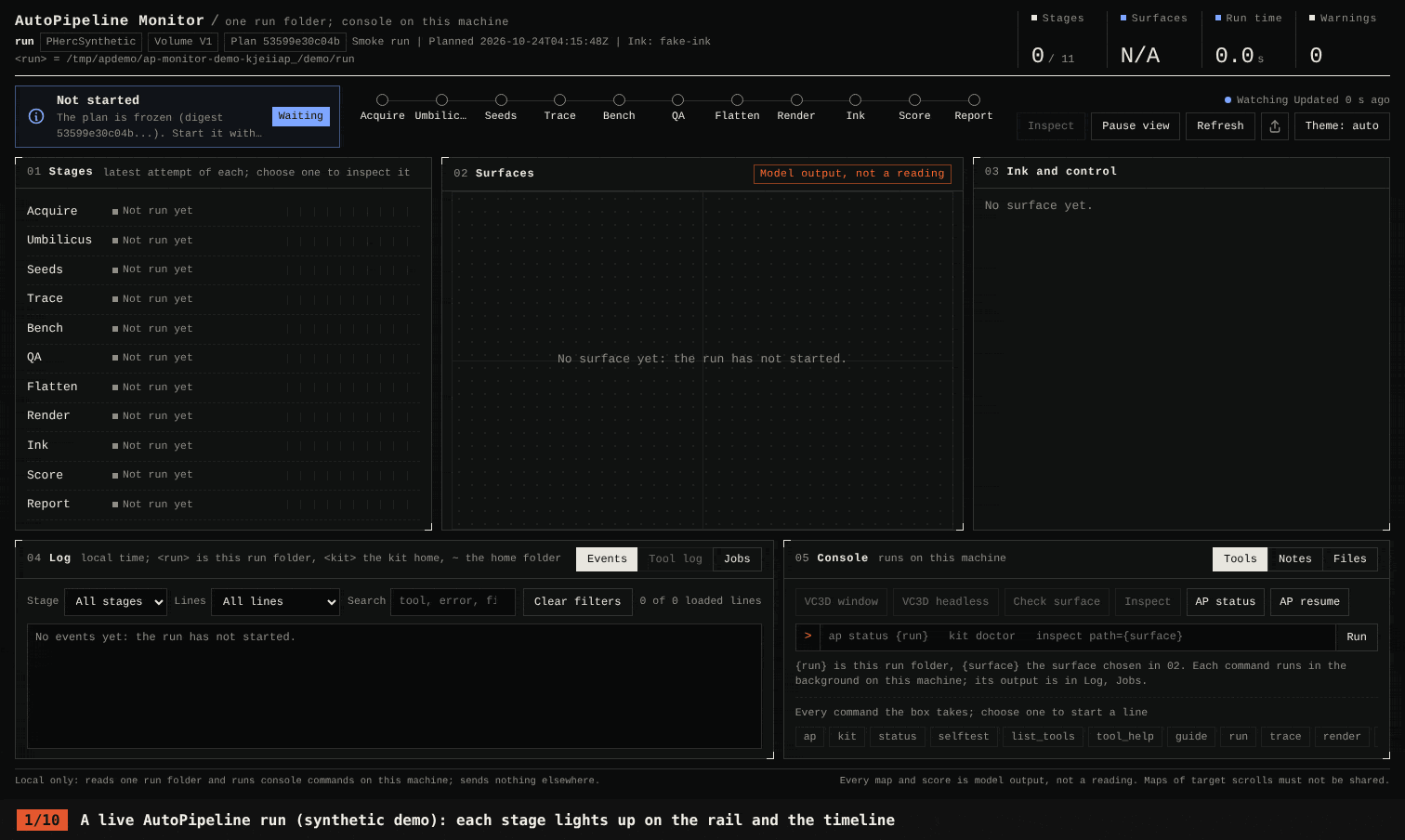Click the Bench stage circle on the rail
Image resolution: width=1405 pixels, height=840 pixels.
619,100
